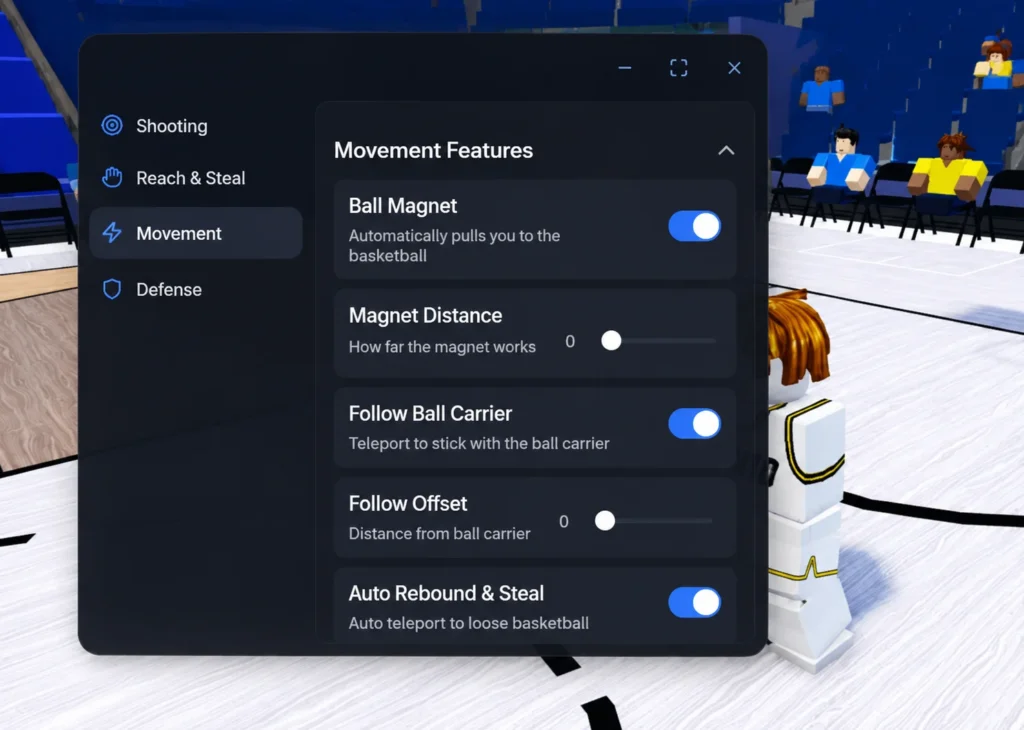Click the Magnet Distance slider handle

611,340
